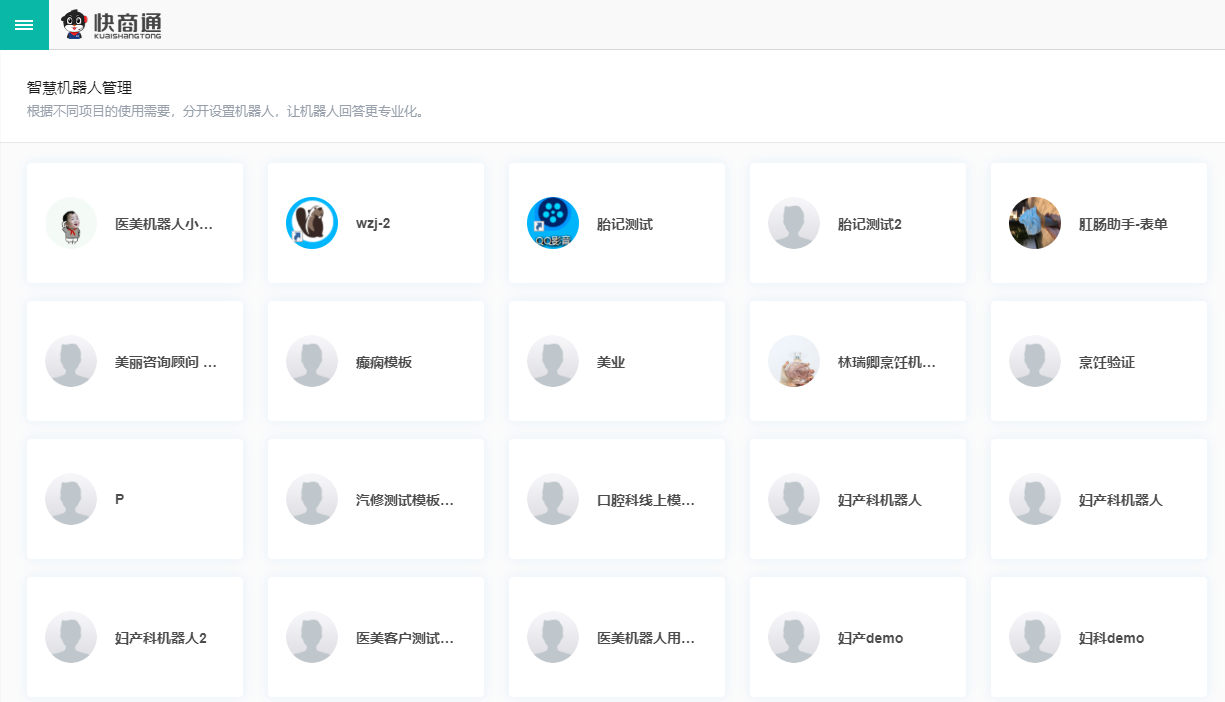1225x702 pixels.
Task: Click the default avatar of 癫痫模板
Action: (x=312, y=361)
